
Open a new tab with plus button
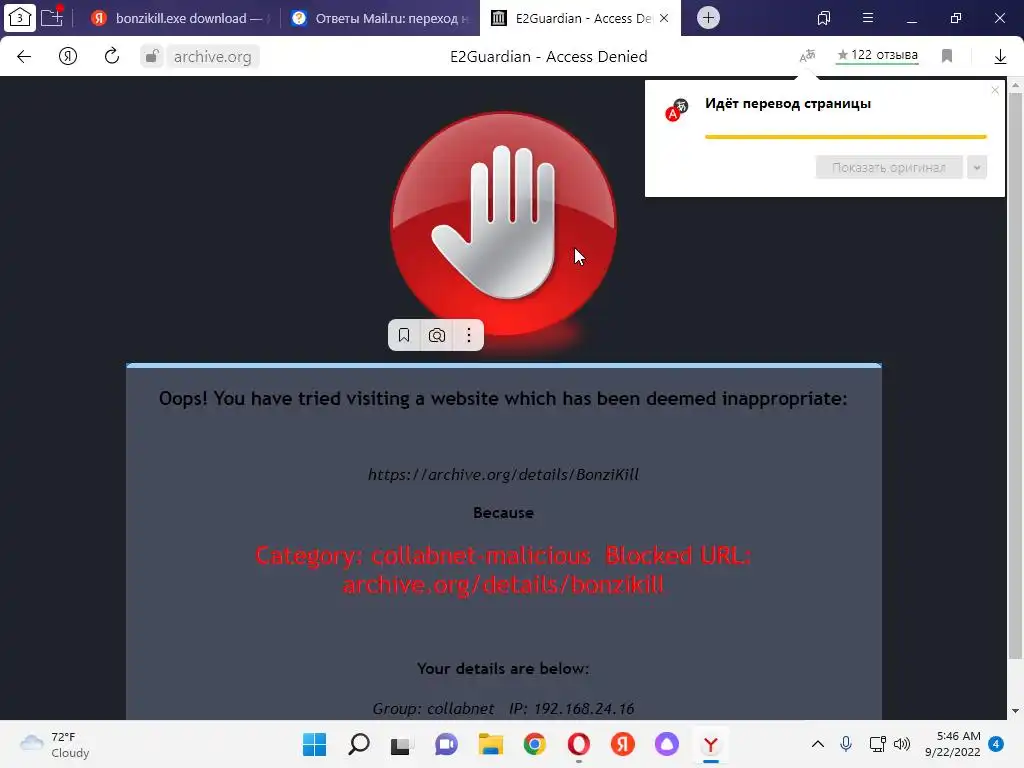[x=708, y=18]
